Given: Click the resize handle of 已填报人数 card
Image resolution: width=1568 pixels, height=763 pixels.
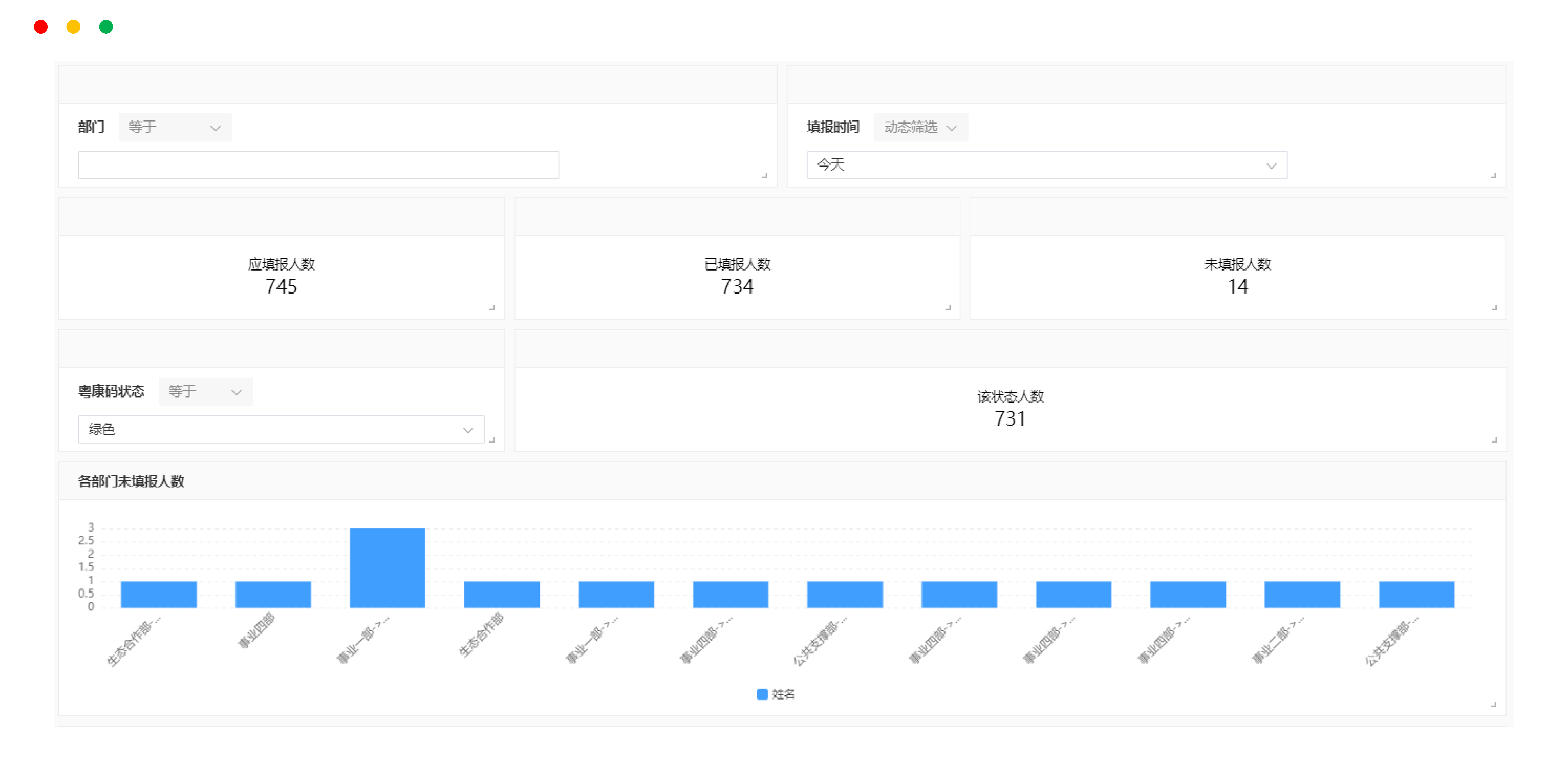Looking at the screenshot, I should pos(948,308).
